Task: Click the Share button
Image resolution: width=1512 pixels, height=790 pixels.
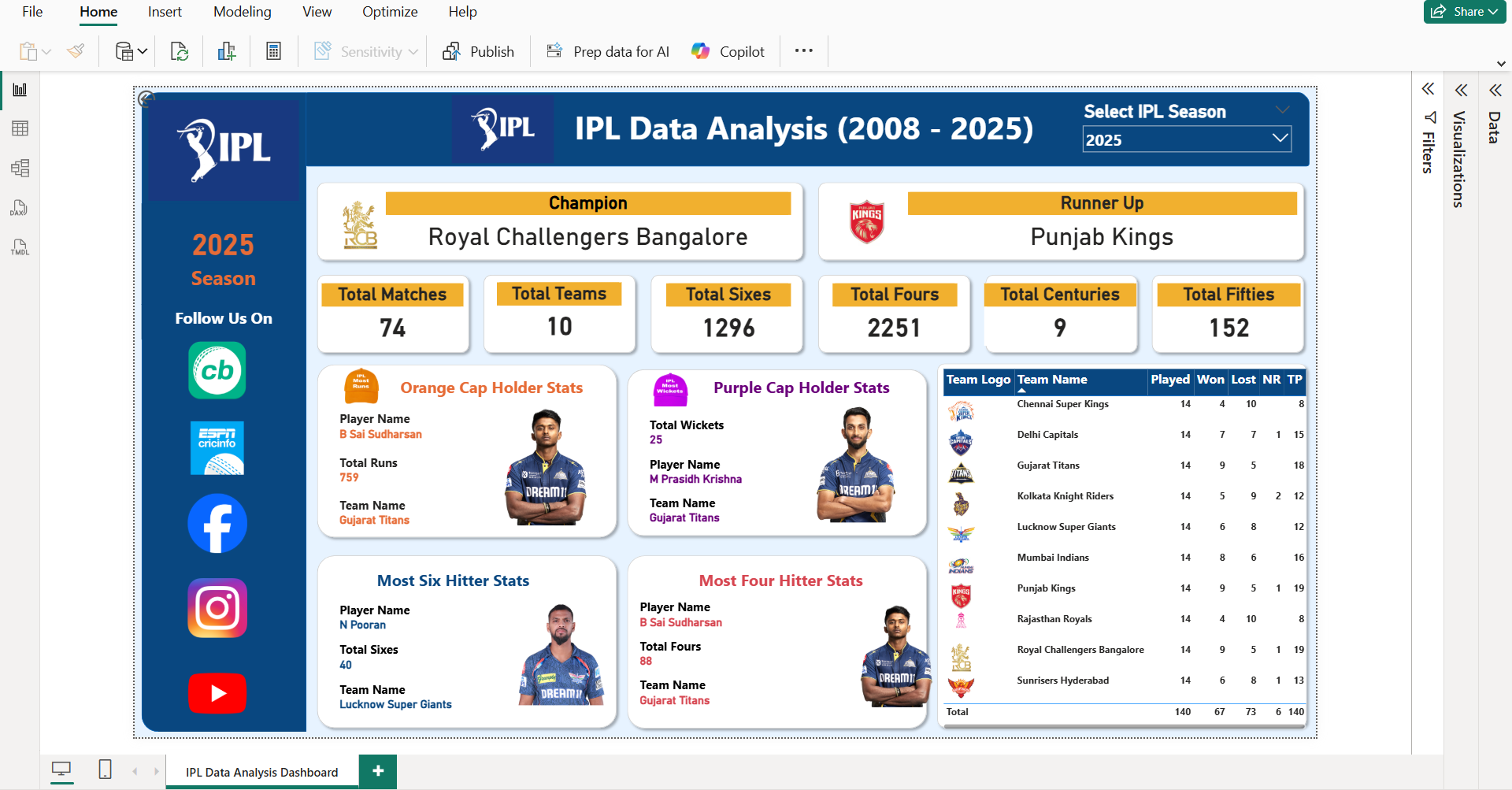Action: click(x=1465, y=12)
